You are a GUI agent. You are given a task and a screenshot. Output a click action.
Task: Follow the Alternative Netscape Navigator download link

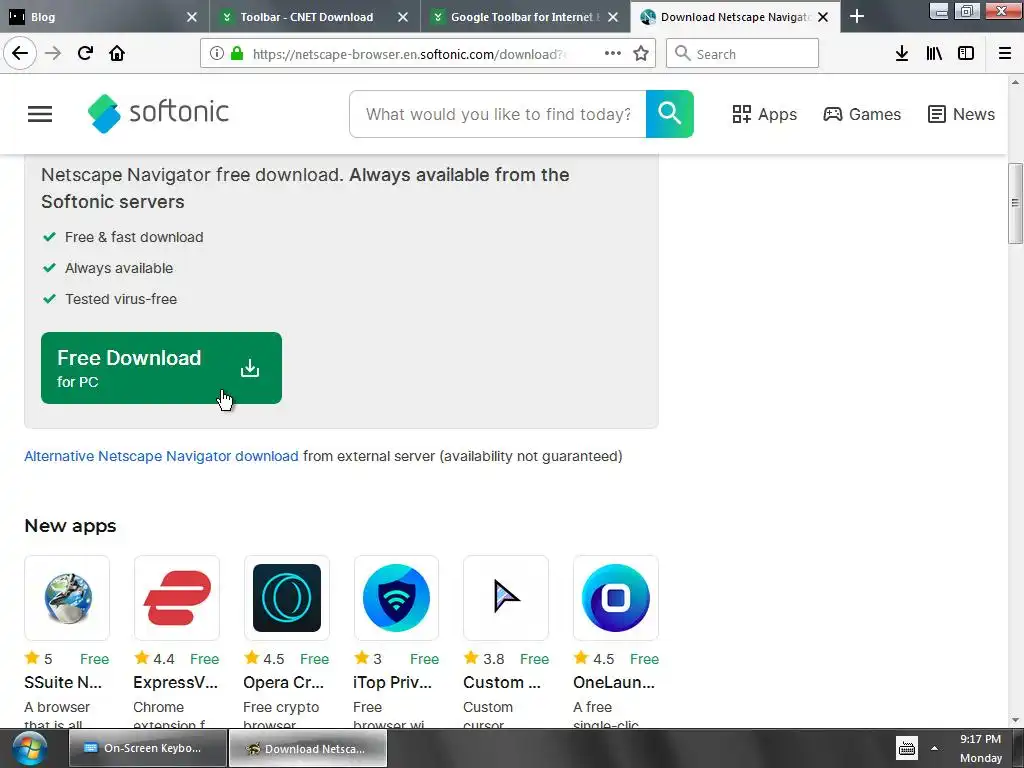[x=161, y=456]
